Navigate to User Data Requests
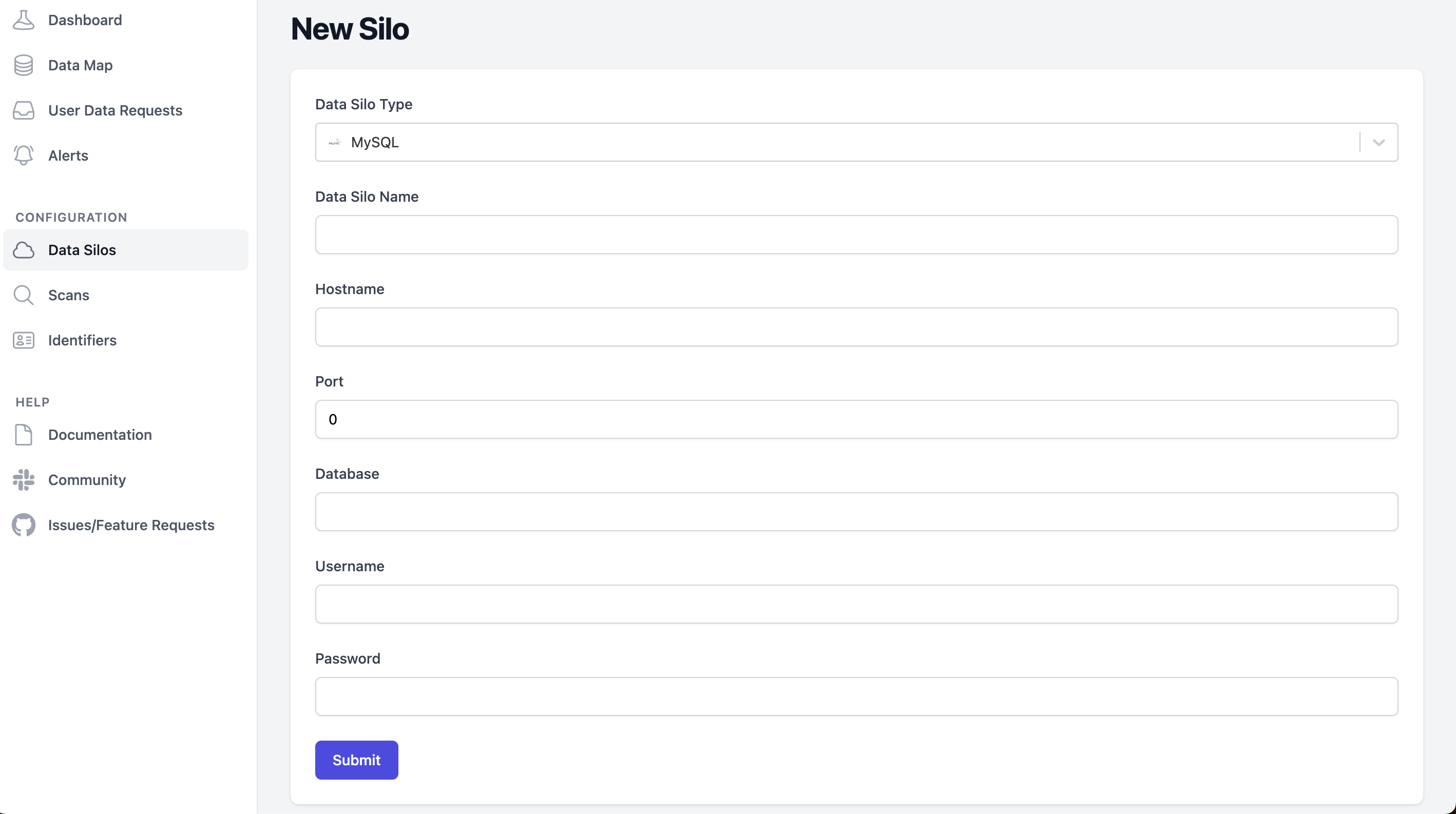 [x=115, y=110]
